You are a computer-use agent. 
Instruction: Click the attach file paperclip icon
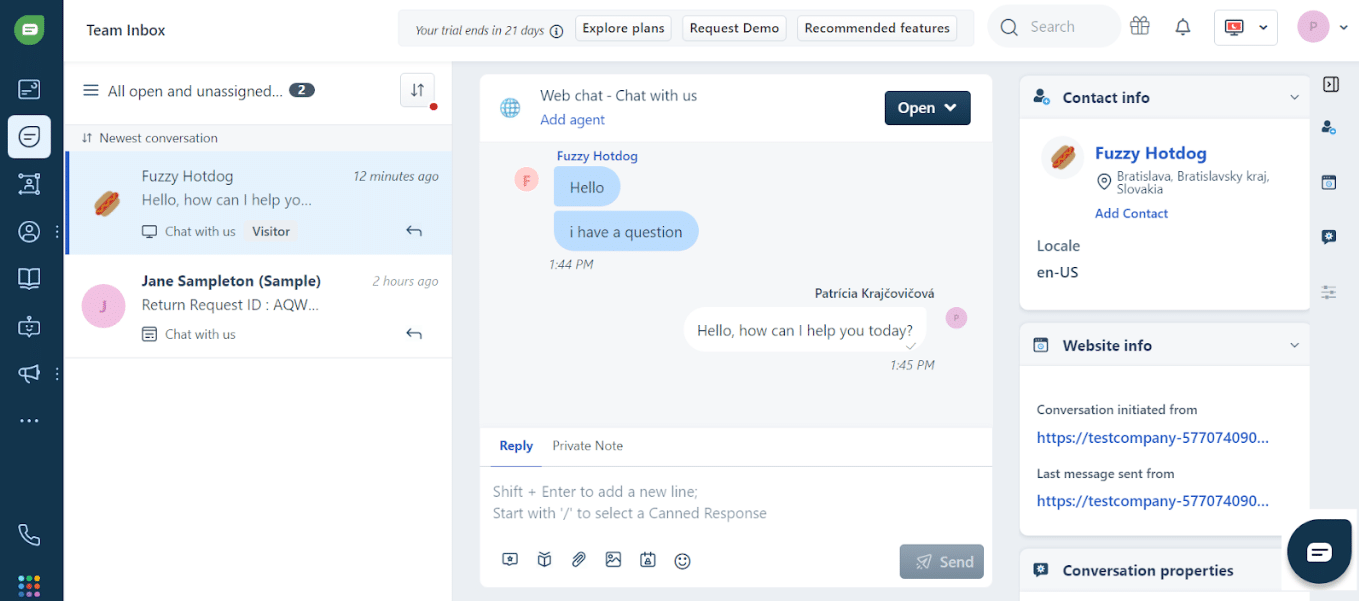[579, 560]
